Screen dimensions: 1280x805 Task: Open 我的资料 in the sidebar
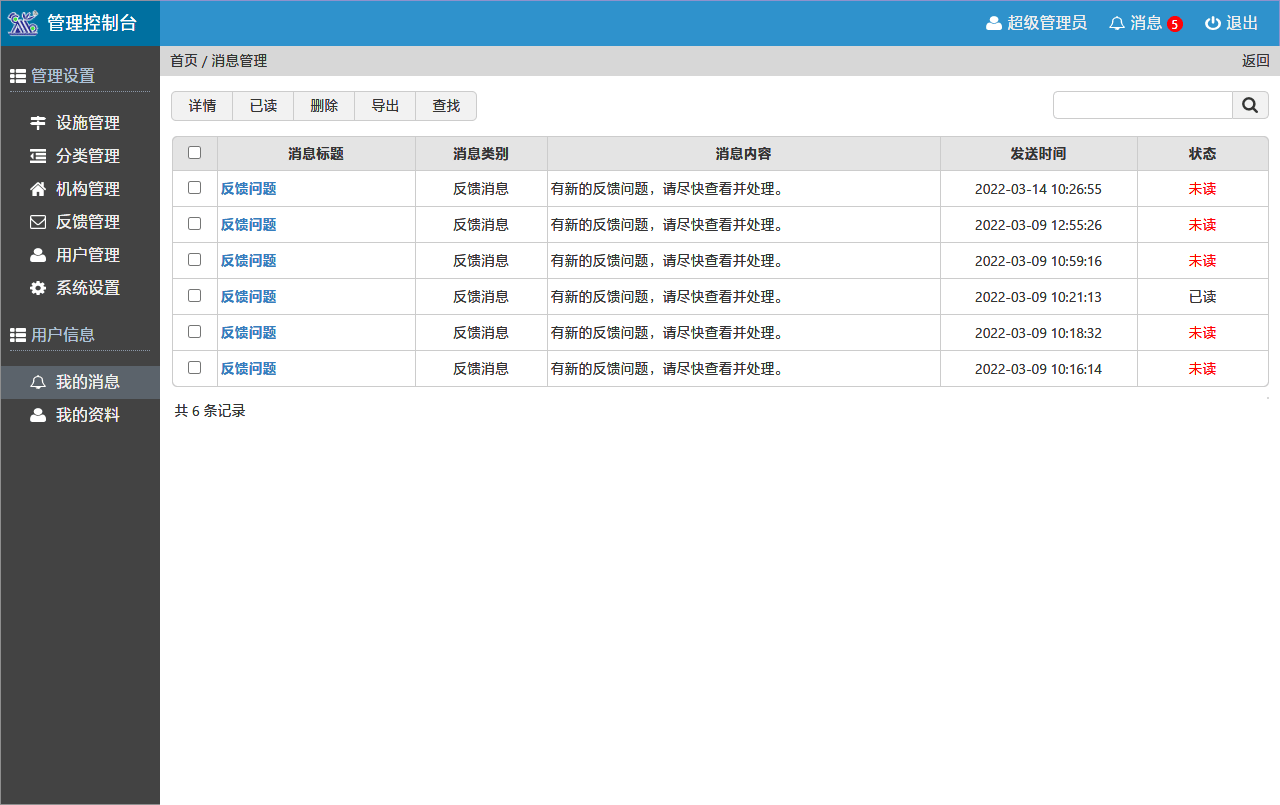(x=87, y=415)
